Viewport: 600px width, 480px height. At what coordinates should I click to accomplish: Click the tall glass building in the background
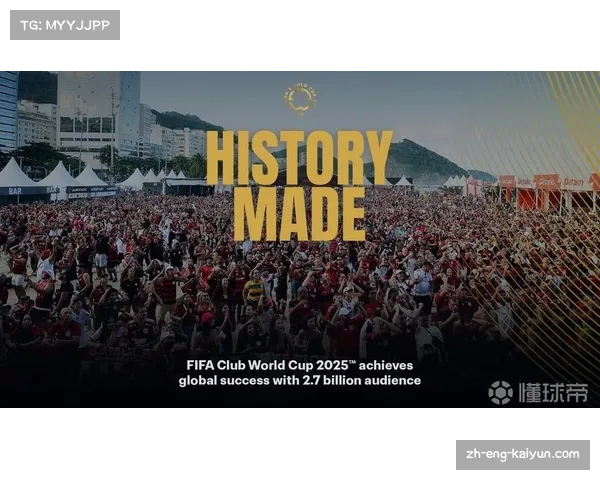tap(98, 113)
